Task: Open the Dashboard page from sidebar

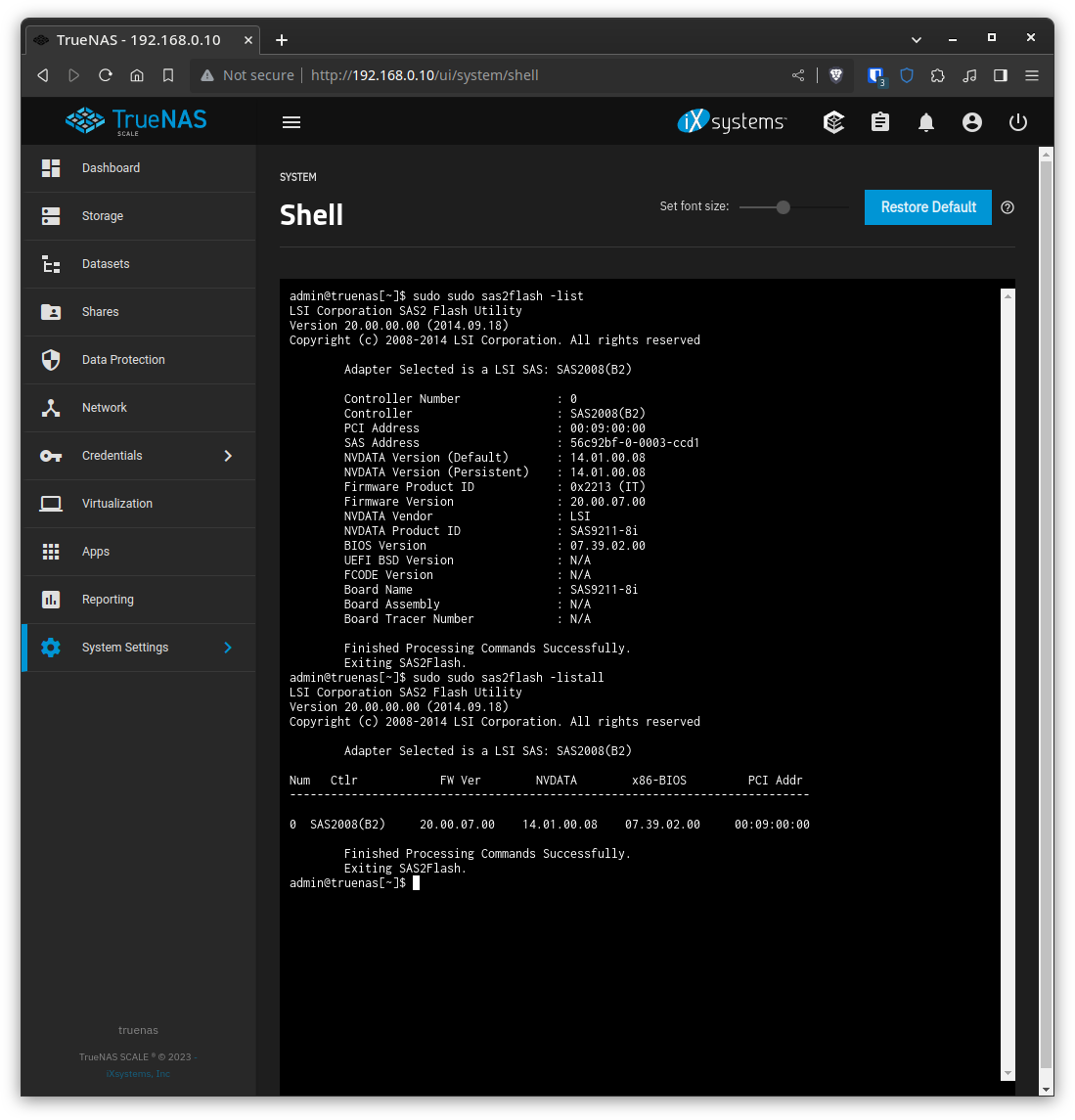Action: [139, 168]
